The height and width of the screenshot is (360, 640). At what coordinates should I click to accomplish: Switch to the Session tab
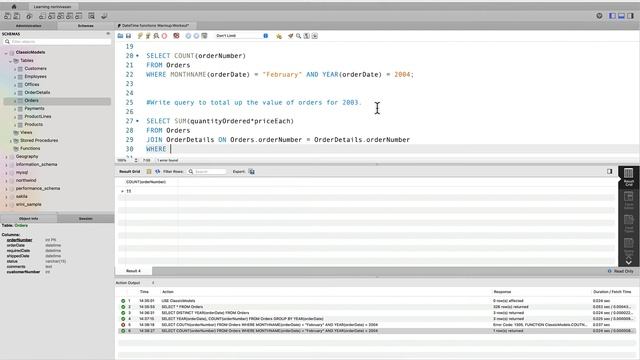coord(86,219)
